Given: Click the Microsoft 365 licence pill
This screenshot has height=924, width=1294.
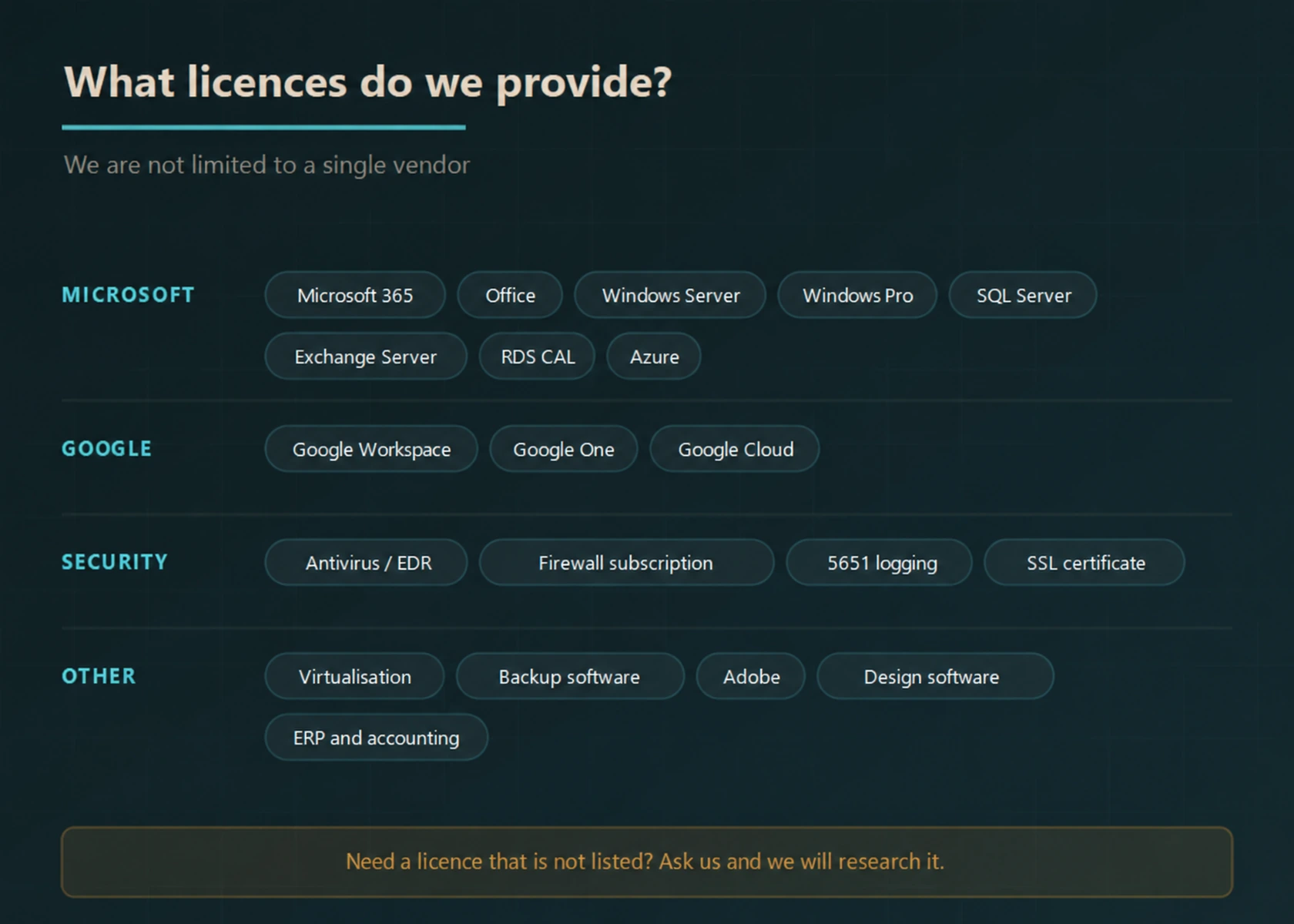Looking at the screenshot, I should (x=355, y=295).
